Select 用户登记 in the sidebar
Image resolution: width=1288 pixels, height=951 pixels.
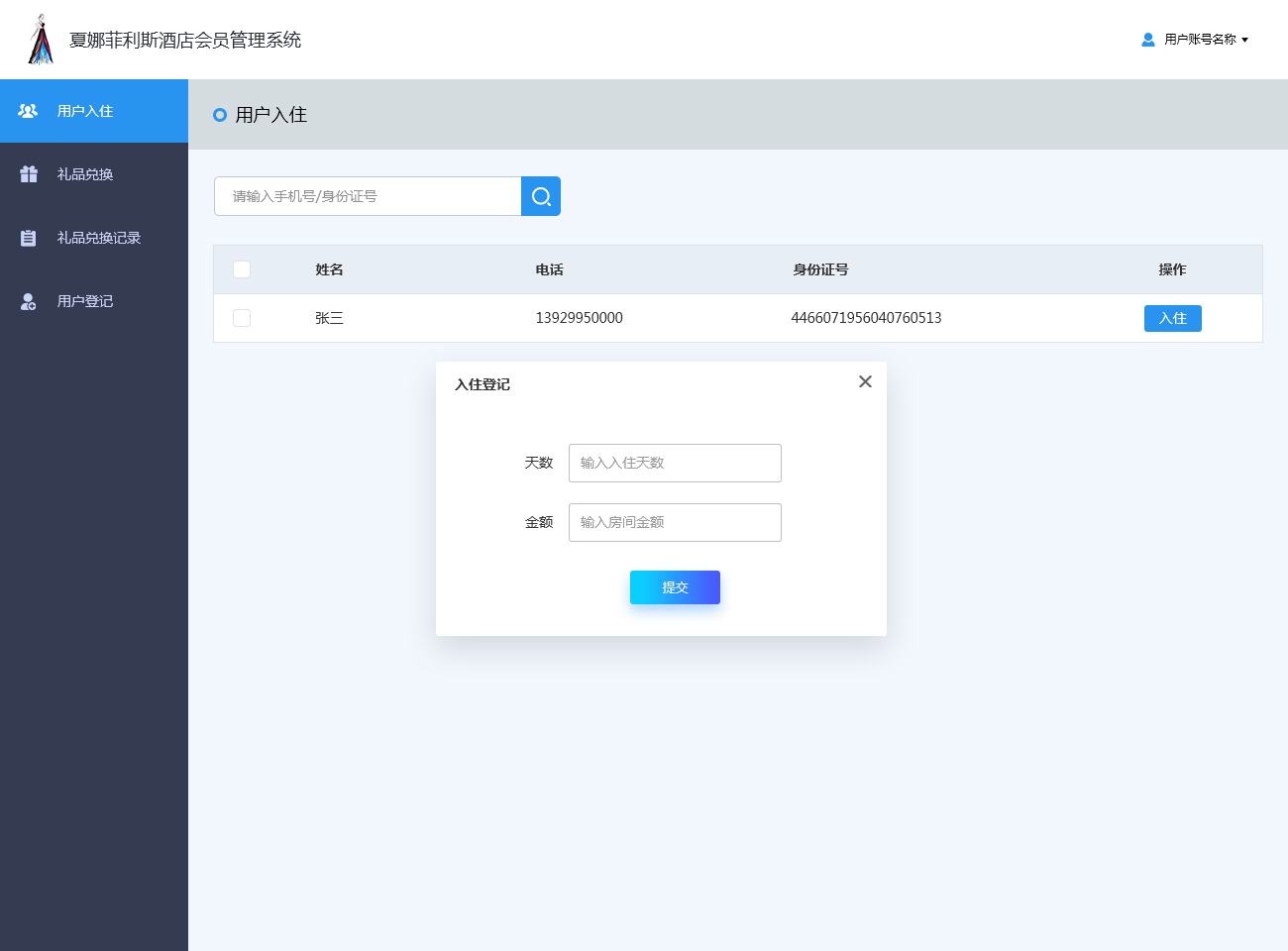pos(85,301)
